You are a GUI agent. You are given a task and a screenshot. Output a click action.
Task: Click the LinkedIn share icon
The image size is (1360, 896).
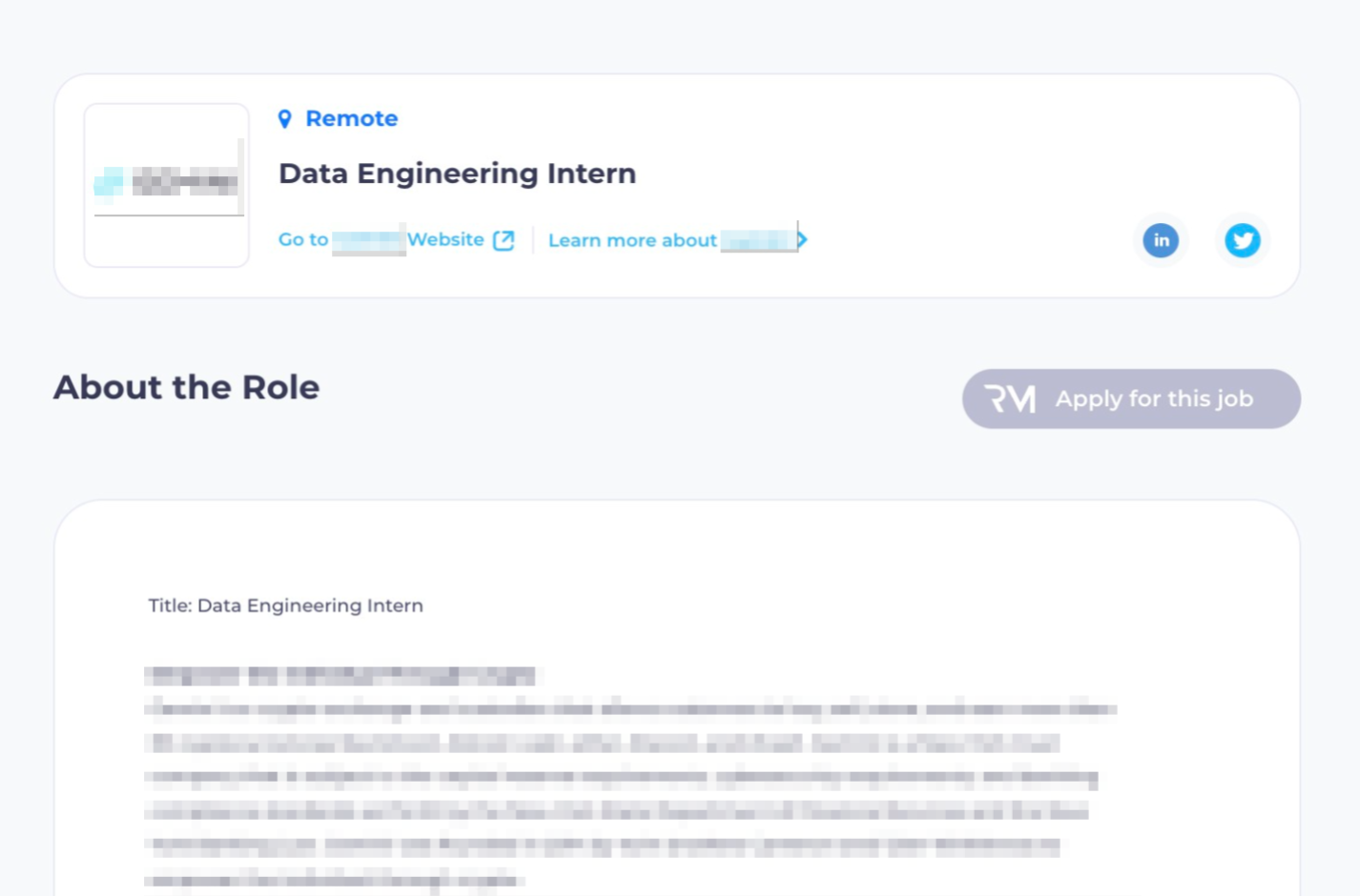[1161, 240]
